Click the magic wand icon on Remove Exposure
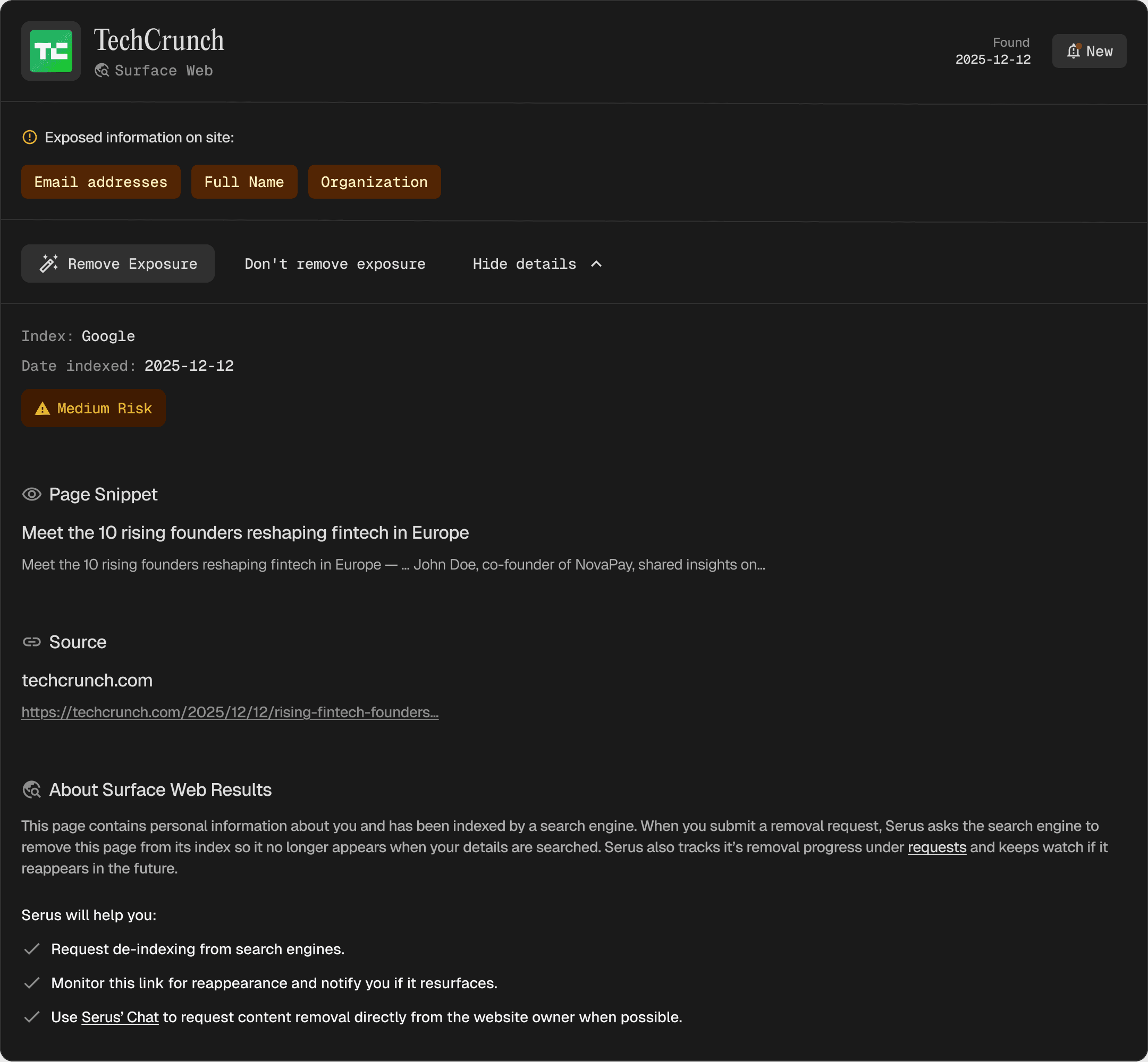This screenshot has height=1062, width=1148. coord(49,263)
